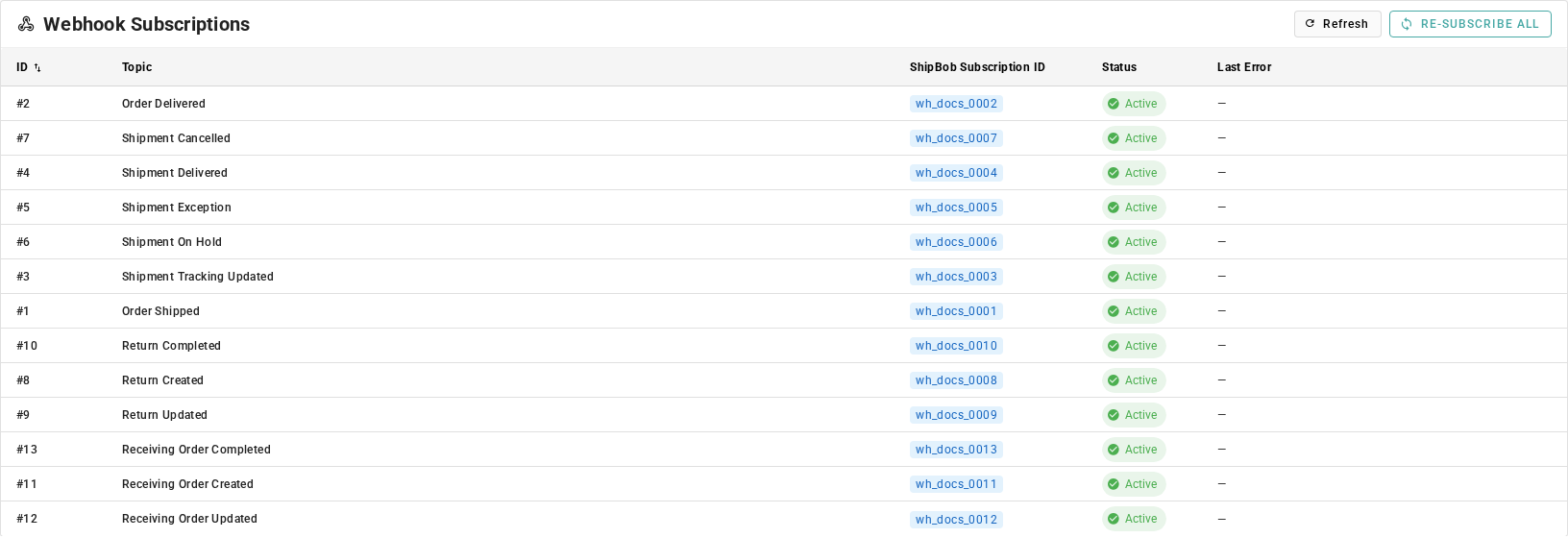
Task: Open subscription ID wh_docs_0011
Action: coord(956,484)
